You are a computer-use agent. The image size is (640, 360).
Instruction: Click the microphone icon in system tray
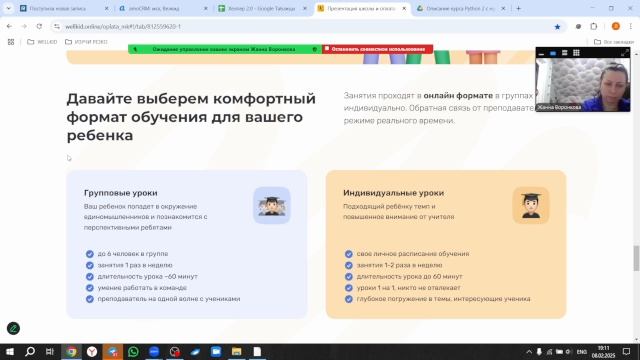point(539,352)
